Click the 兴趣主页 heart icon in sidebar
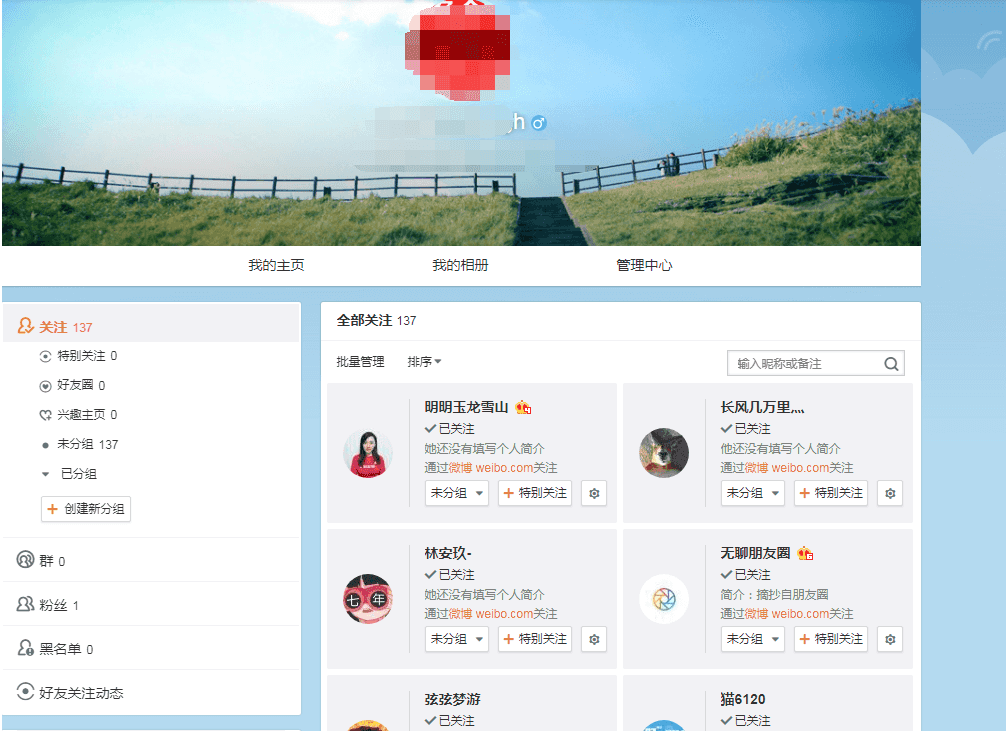The height and width of the screenshot is (731, 1006). (45, 415)
